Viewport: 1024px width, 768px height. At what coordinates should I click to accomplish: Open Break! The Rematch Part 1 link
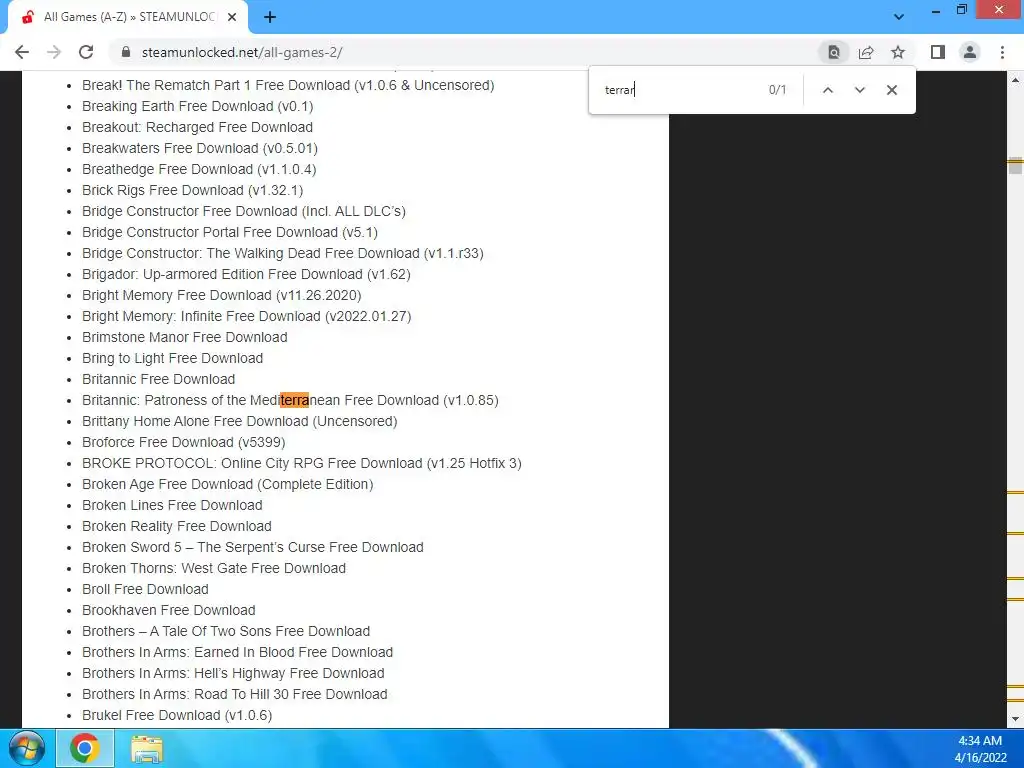tap(288, 86)
